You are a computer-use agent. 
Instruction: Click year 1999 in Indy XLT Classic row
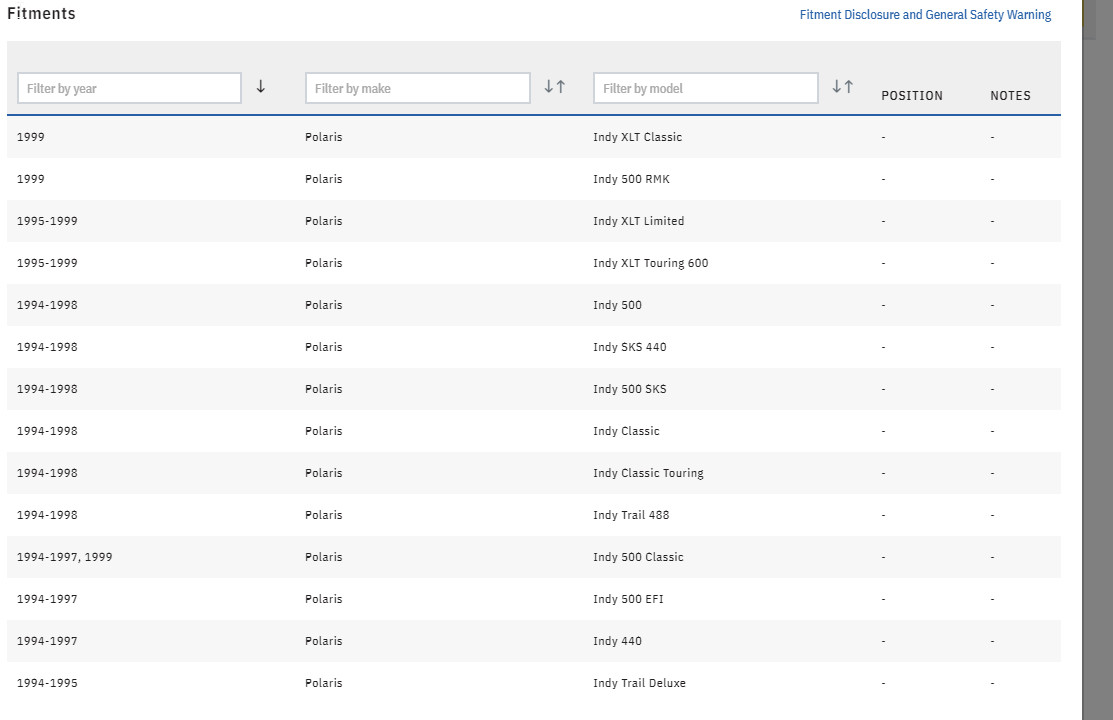(31, 137)
